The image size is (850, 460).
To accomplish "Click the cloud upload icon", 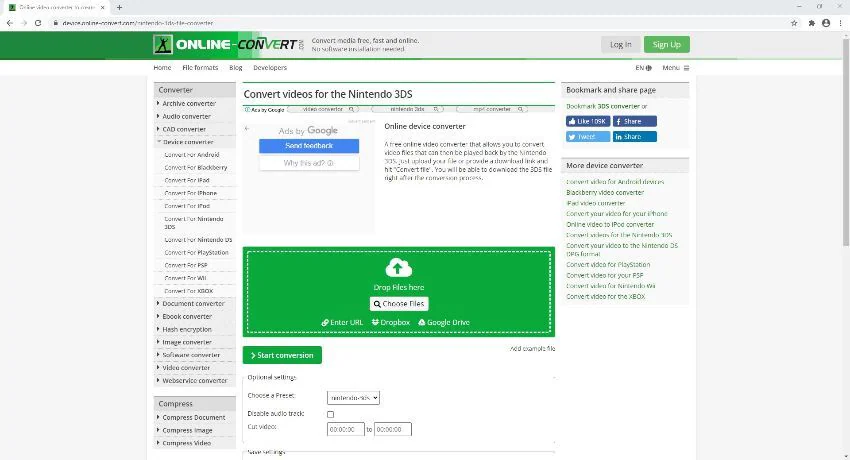I will coord(398,268).
